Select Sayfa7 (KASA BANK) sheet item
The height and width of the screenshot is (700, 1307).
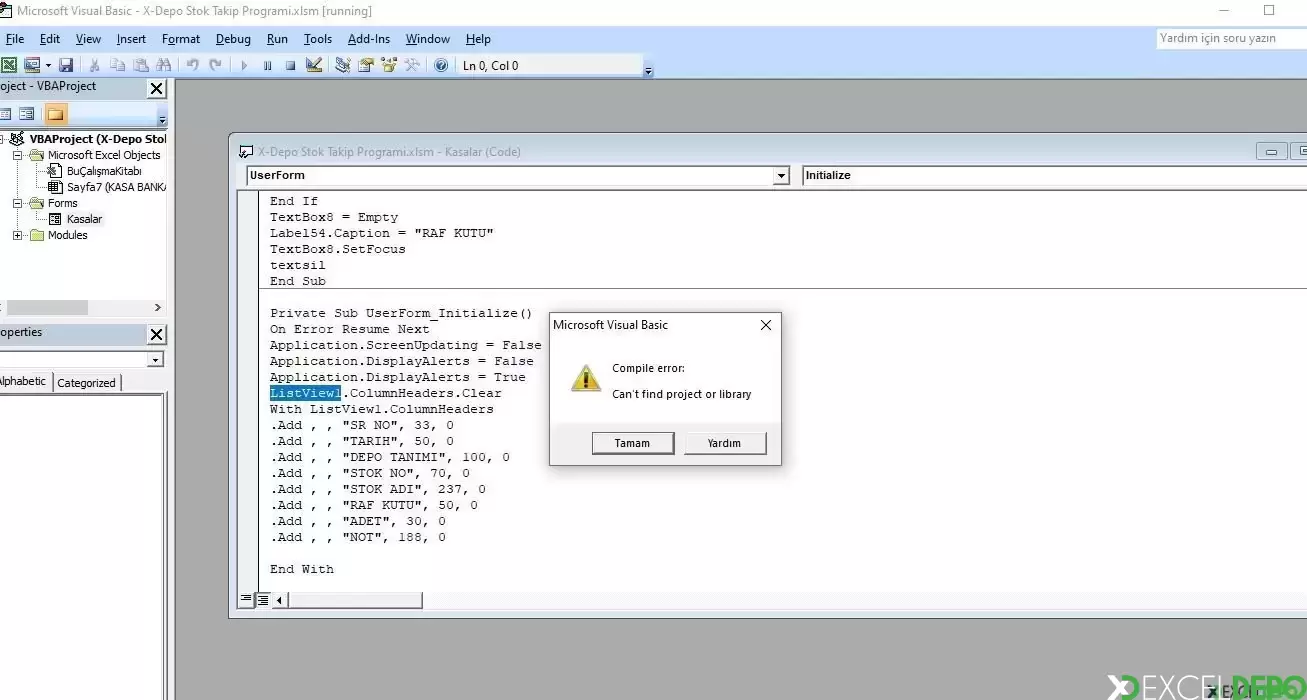116,187
